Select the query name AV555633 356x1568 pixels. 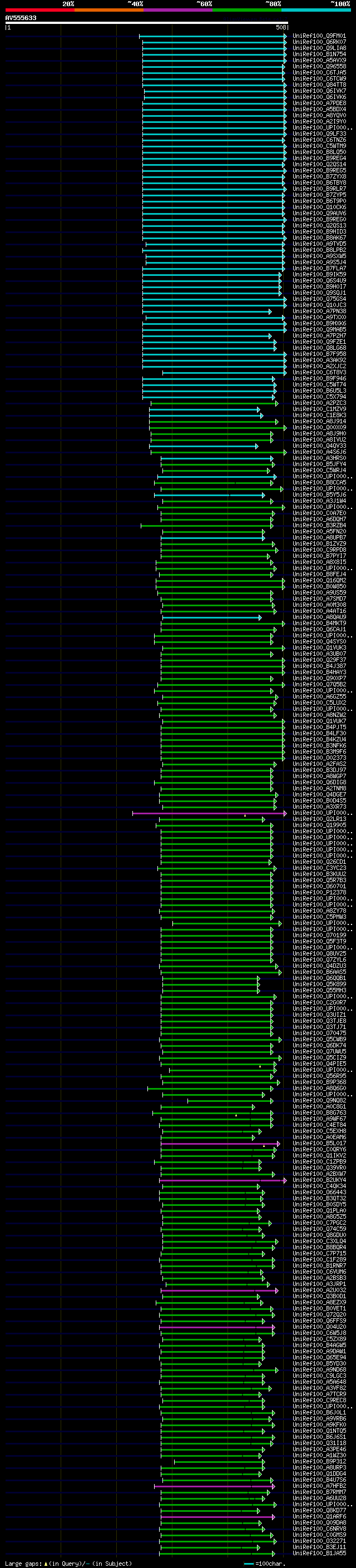[21, 18]
